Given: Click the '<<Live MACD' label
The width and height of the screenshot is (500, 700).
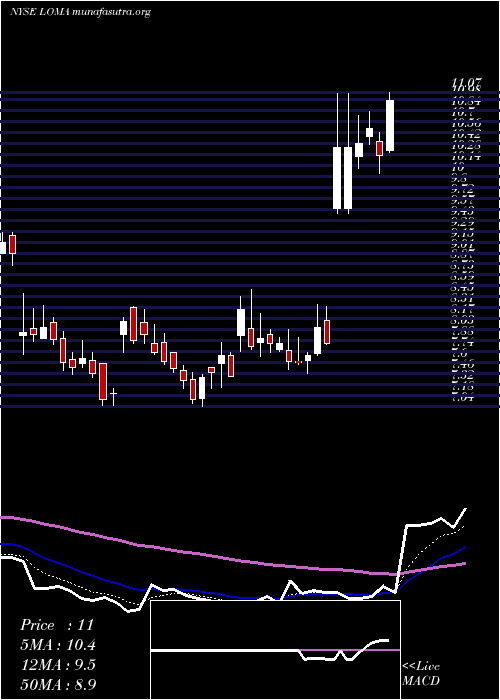Looking at the screenshot, I should coord(421,674).
